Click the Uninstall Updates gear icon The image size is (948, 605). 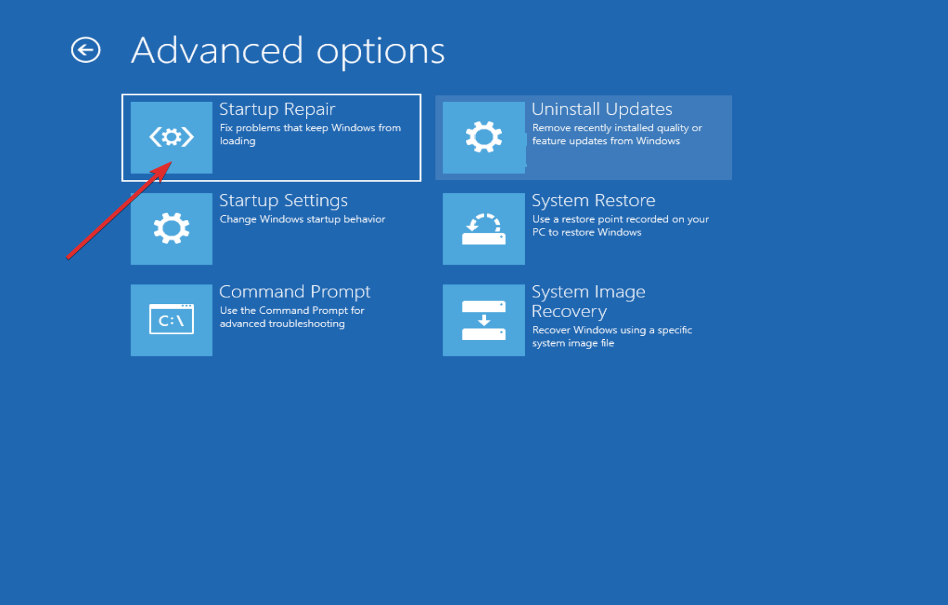tap(484, 137)
